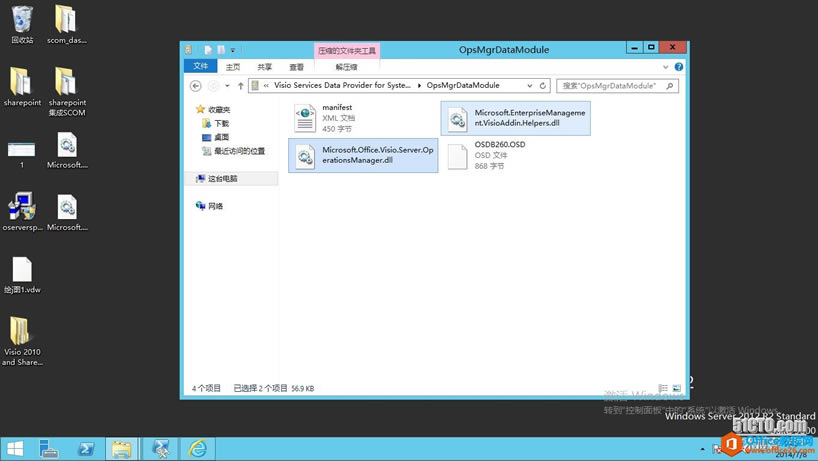Image resolution: width=818 pixels, height=461 pixels.
Task: Switch to large icons view in status bar
Action: pos(677,388)
